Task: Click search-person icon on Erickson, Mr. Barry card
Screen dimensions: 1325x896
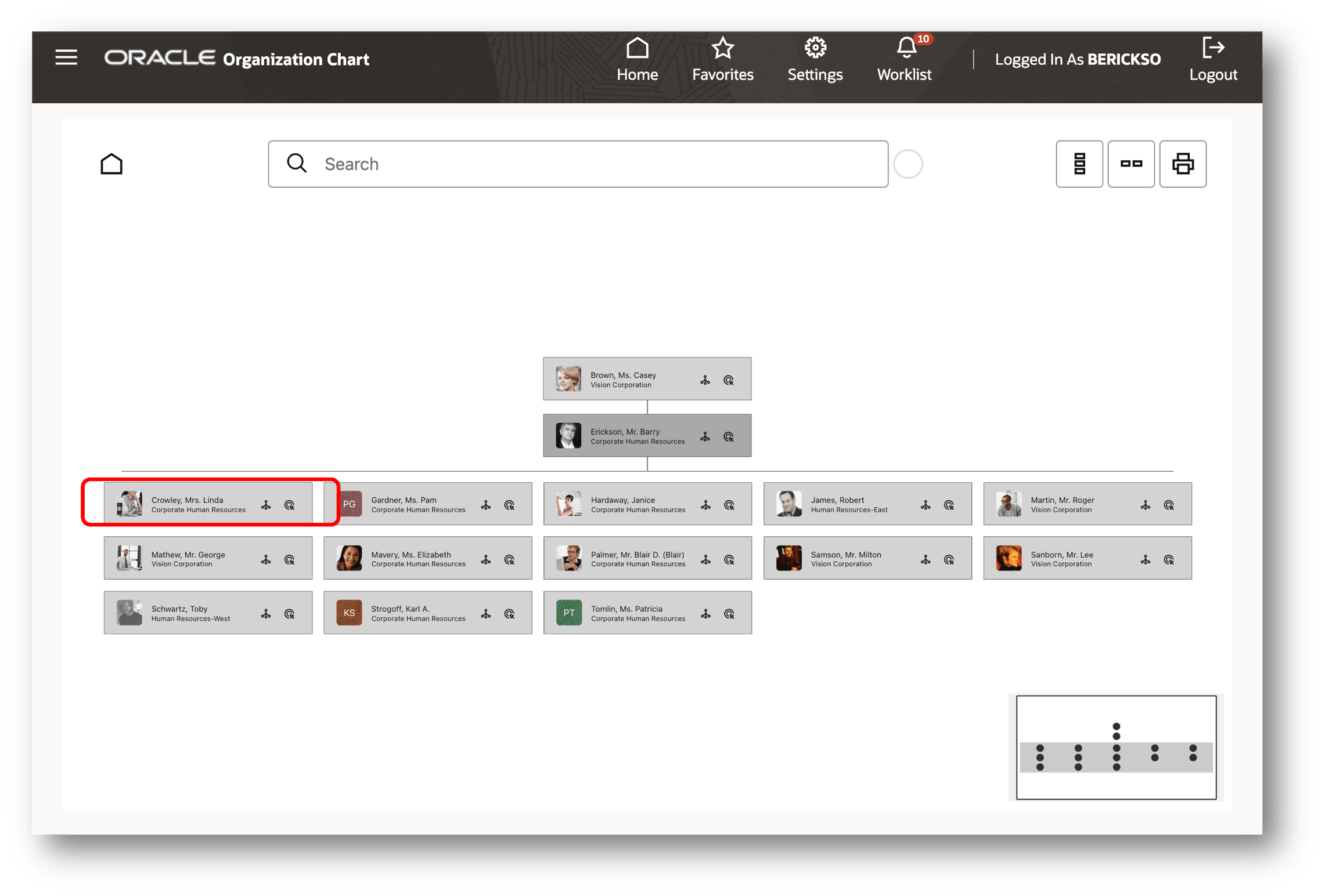Action: click(729, 437)
